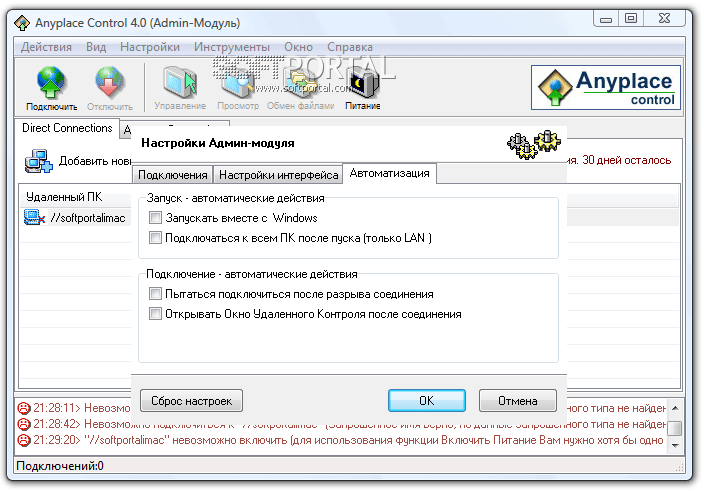Click the Отключить disconnect globe icon
The image size is (704, 493).
click(109, 83)
